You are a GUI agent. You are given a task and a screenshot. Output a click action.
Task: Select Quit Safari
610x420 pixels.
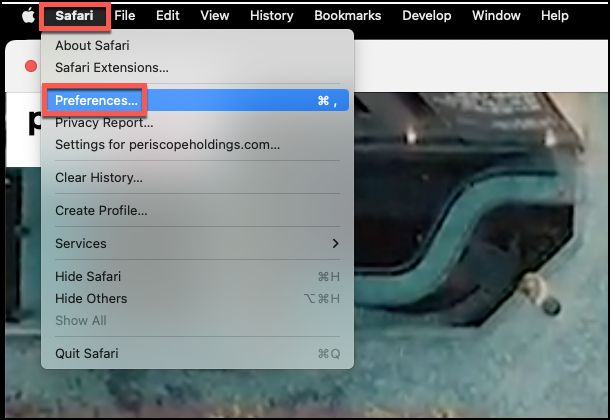(x=198, y=354)
